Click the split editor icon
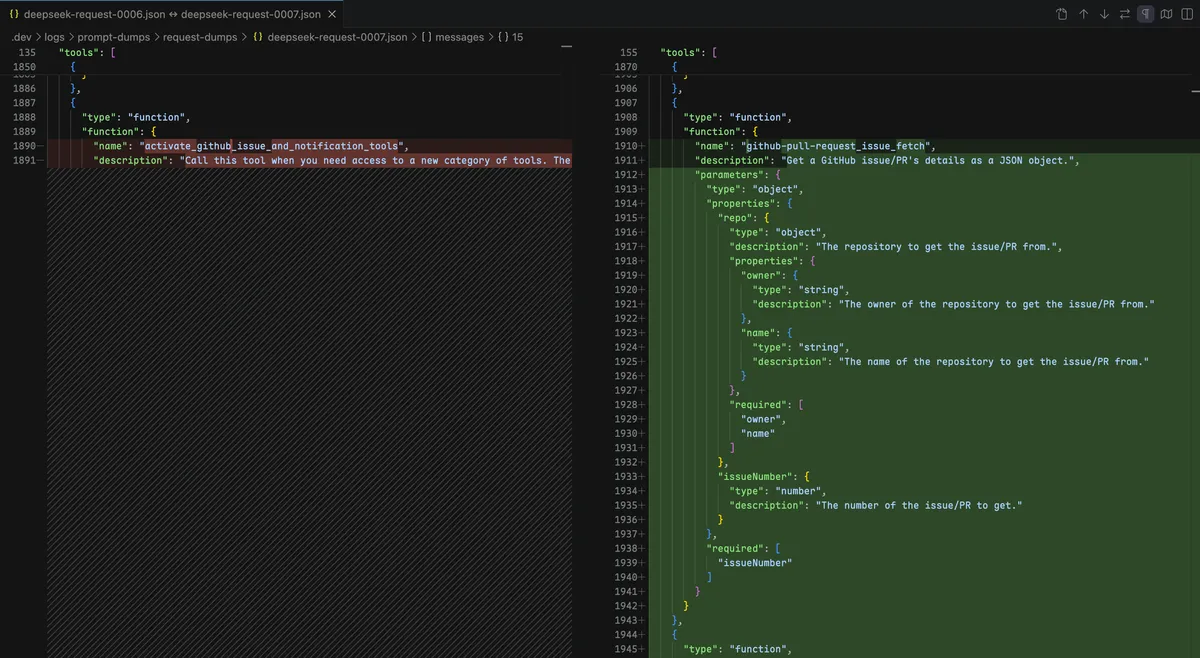1200x658 pixels. click(x=1187, y=14)
